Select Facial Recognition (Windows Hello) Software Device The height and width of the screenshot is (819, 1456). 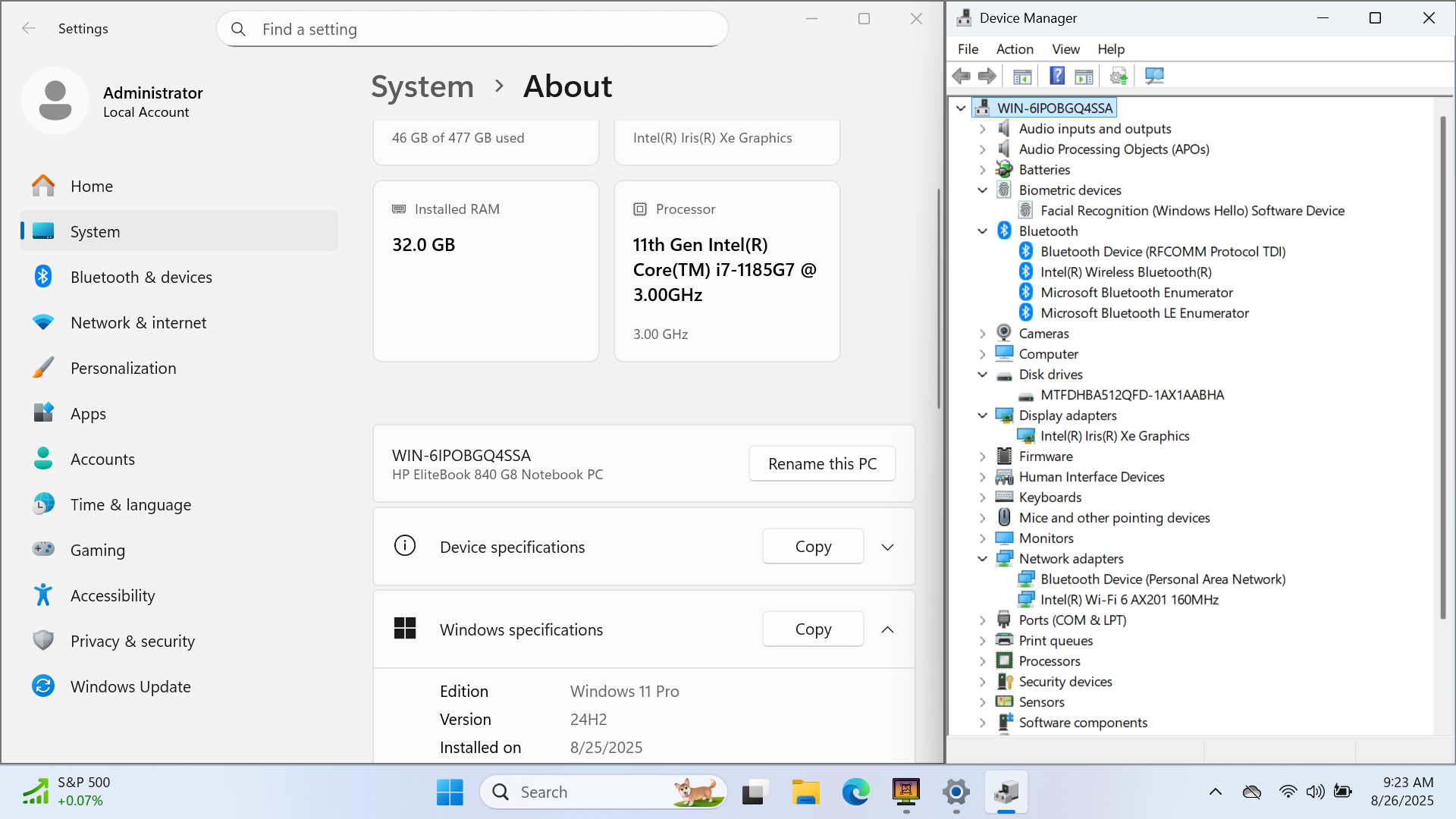pos(1192,211)
